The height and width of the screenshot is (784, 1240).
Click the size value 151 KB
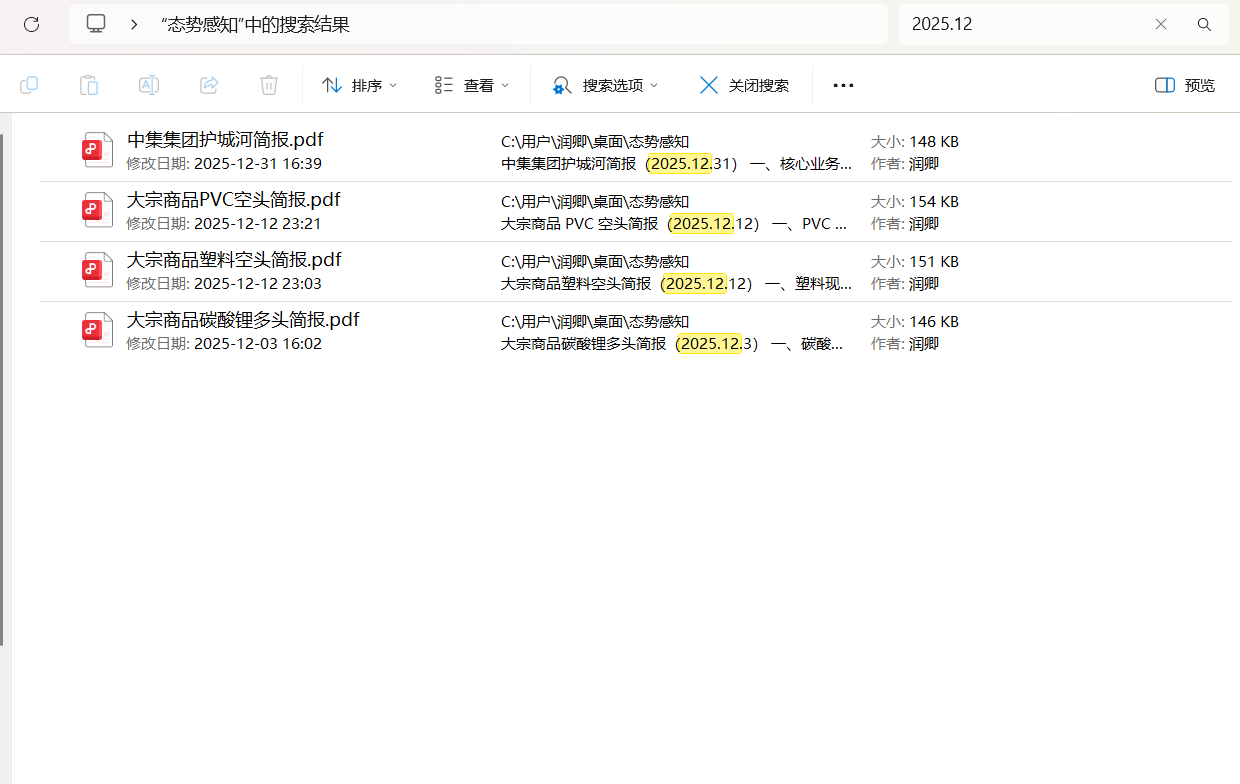tap(934, 262)
